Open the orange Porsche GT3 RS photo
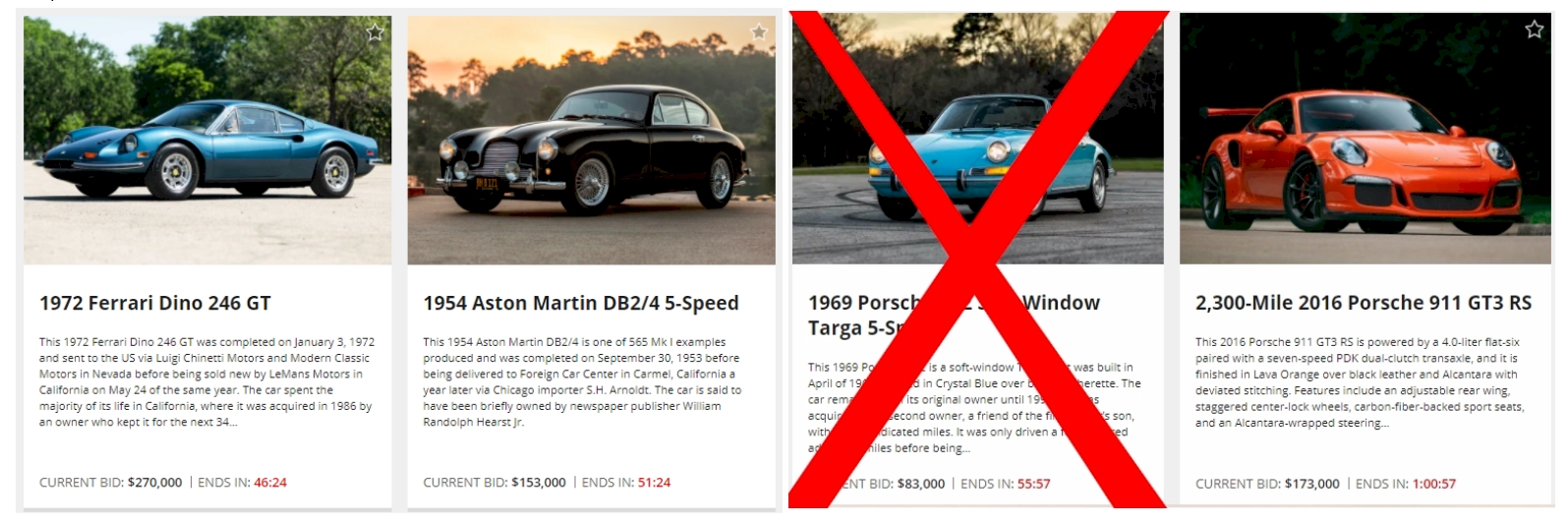Viewport: 1568px width, 522px height. (1365, 139)
